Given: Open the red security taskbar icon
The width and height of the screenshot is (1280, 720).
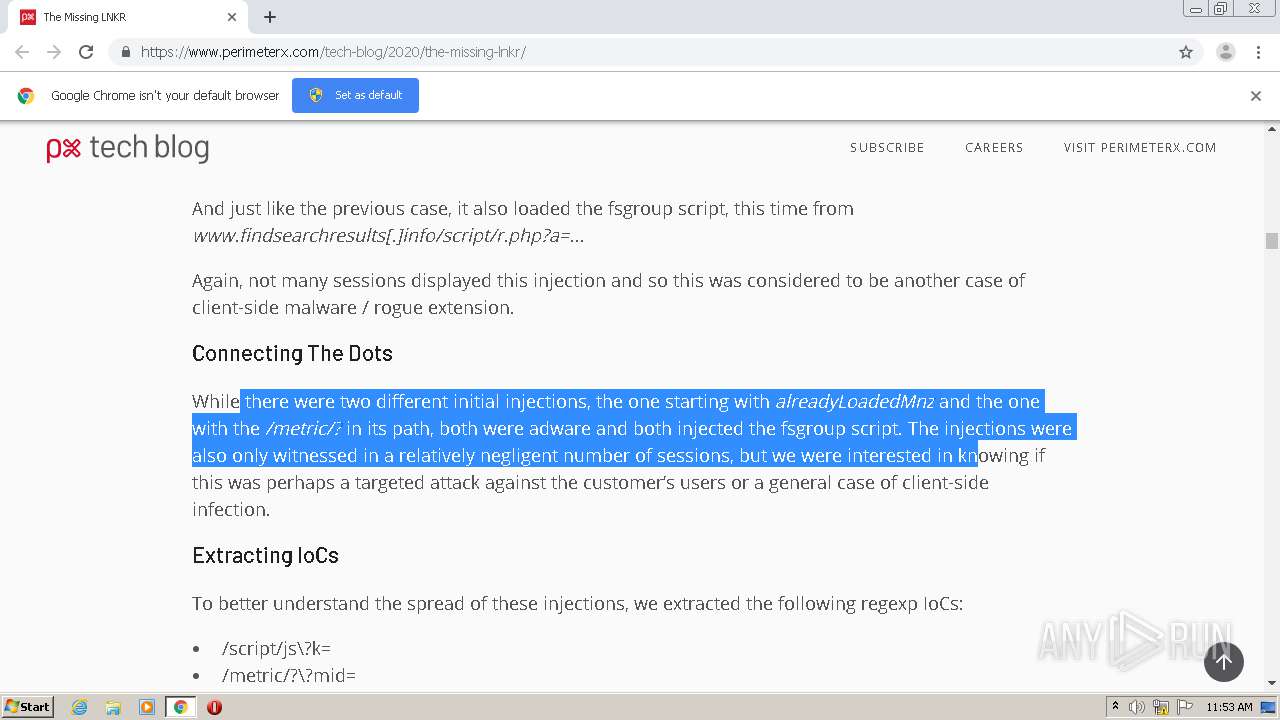Looking at the screenshot, I should (214, 707).
